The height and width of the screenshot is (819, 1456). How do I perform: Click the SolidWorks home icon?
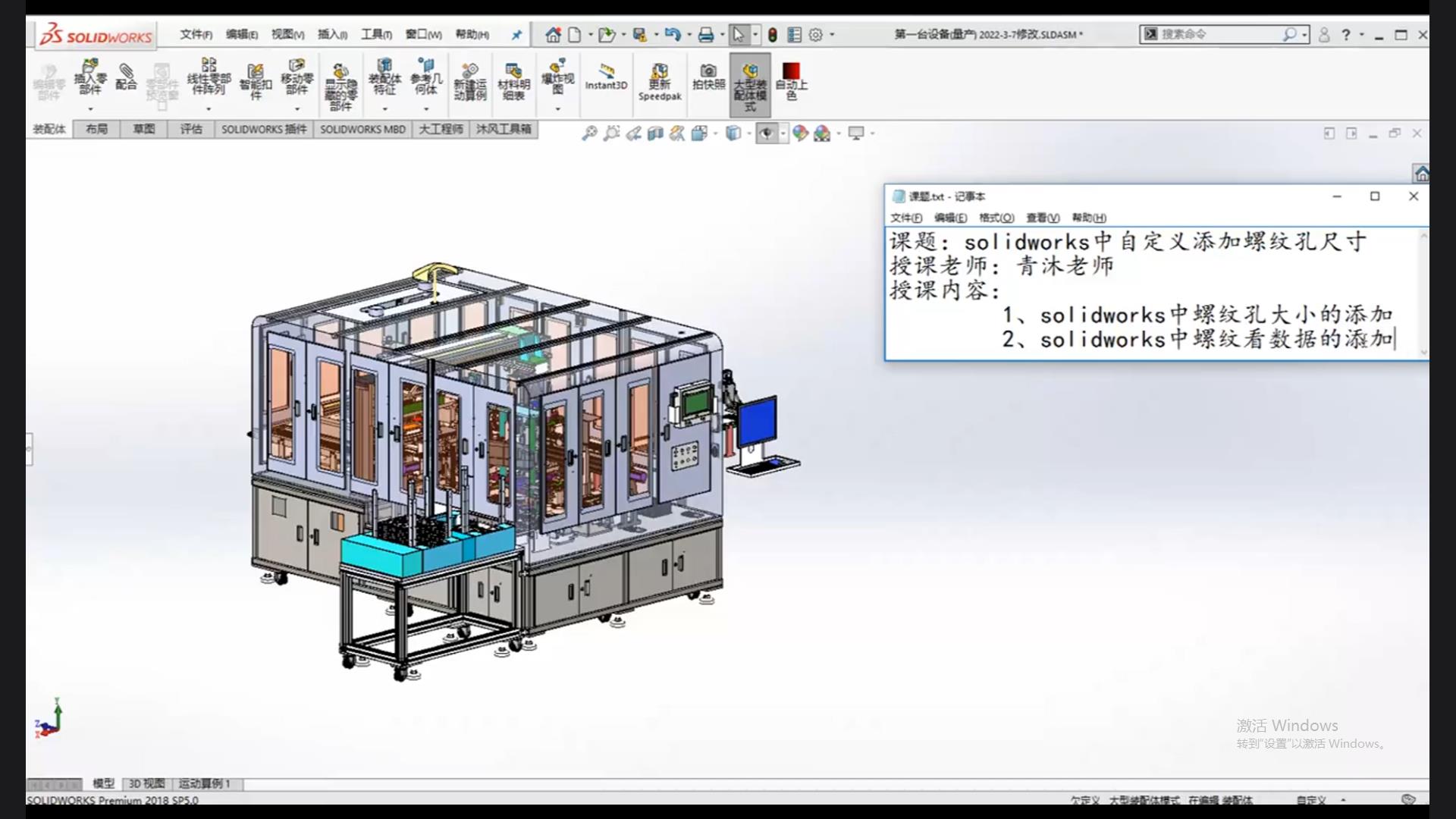click(x=553, y=35)
